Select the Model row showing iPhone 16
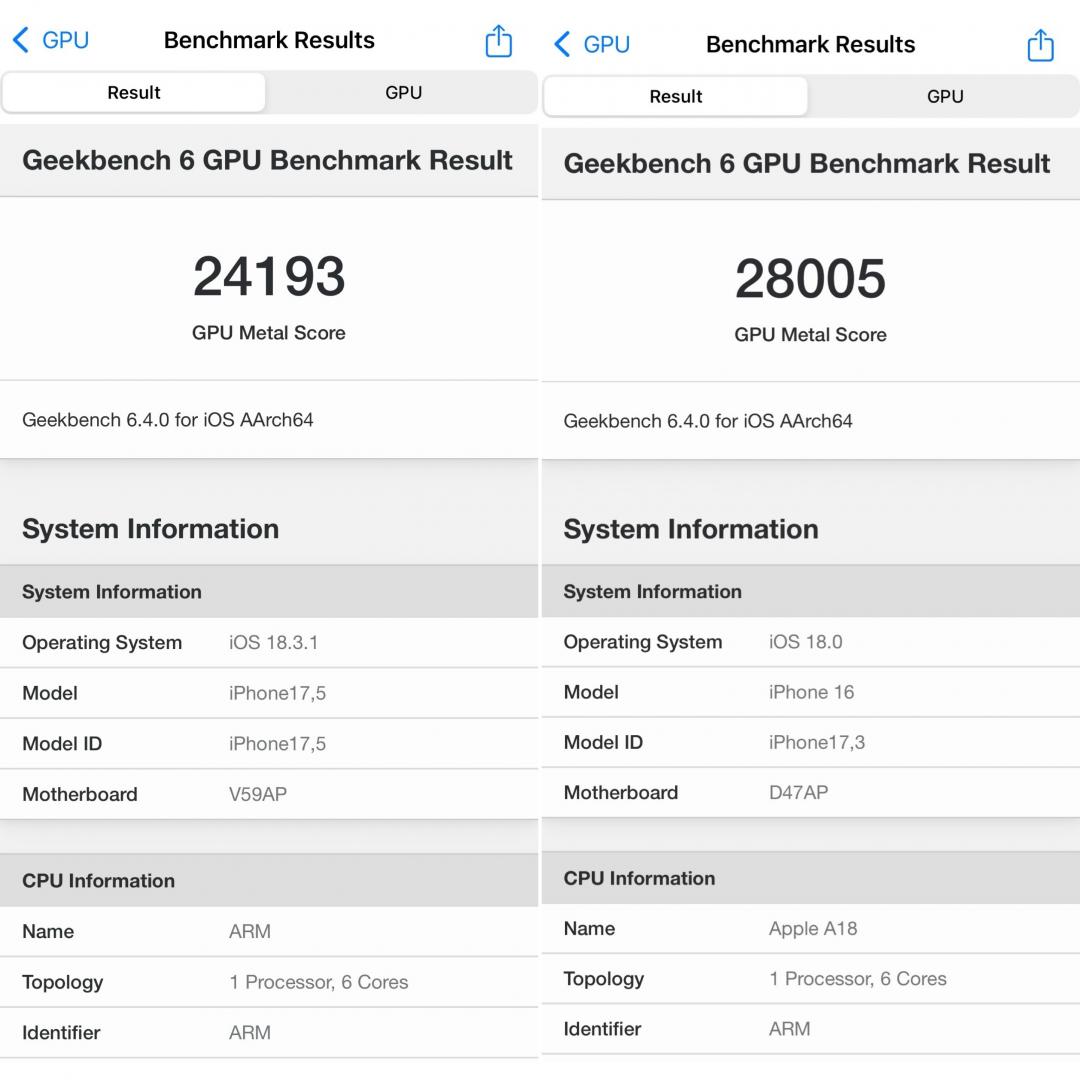The image size is (1080, 1080). point(810,692)
